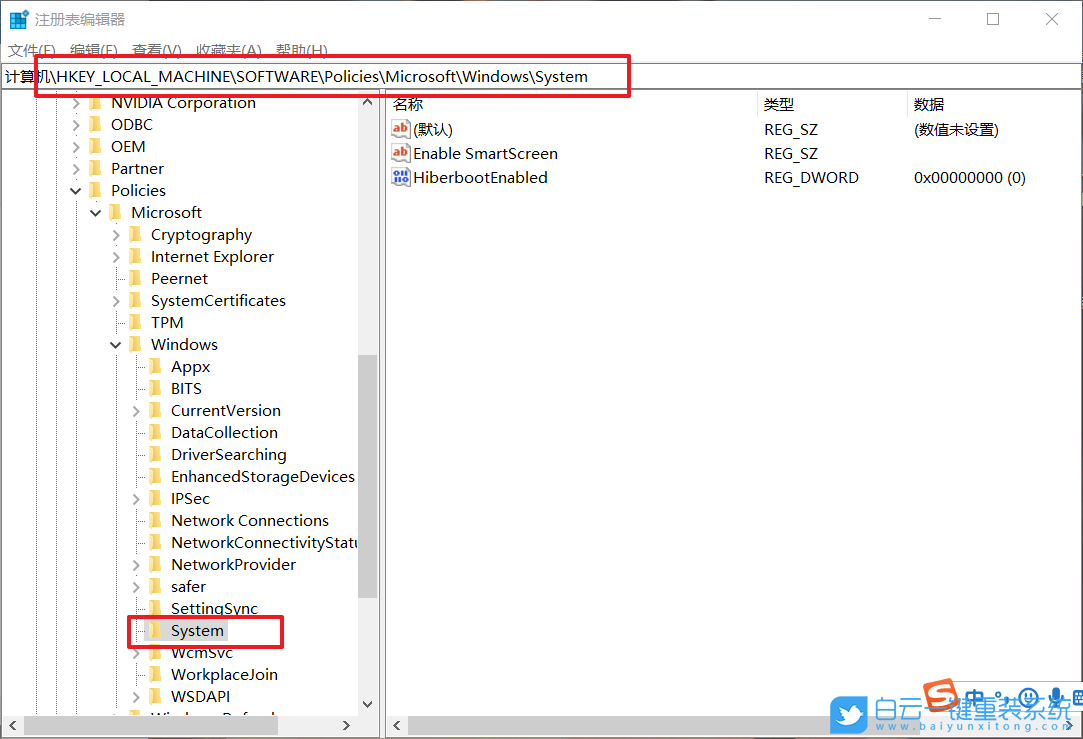Viewport: 1083px width, 739px height.
Task: Click the Windows folder icon
Action: coord(137,344)
